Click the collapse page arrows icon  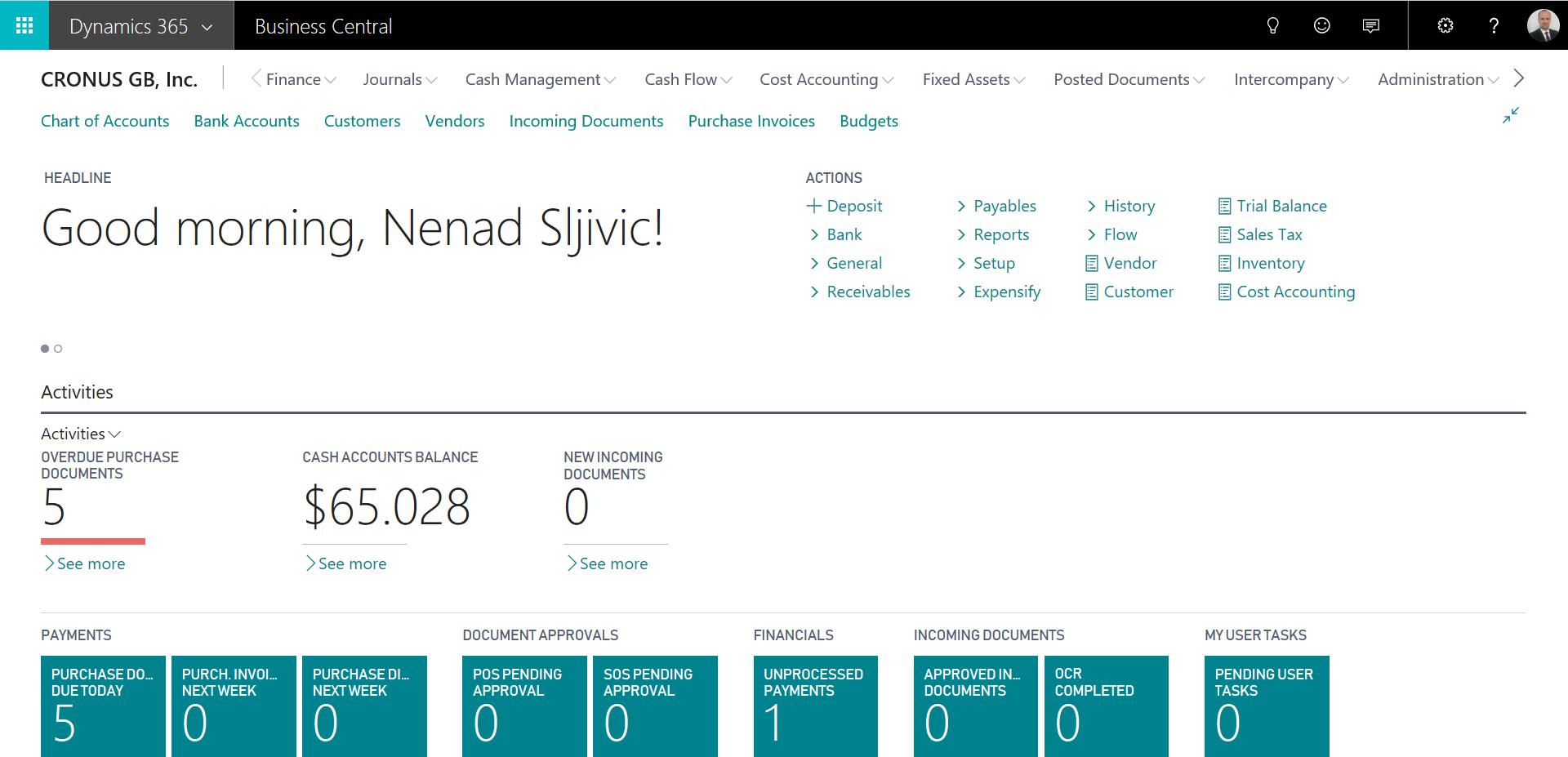(1511, 116)
